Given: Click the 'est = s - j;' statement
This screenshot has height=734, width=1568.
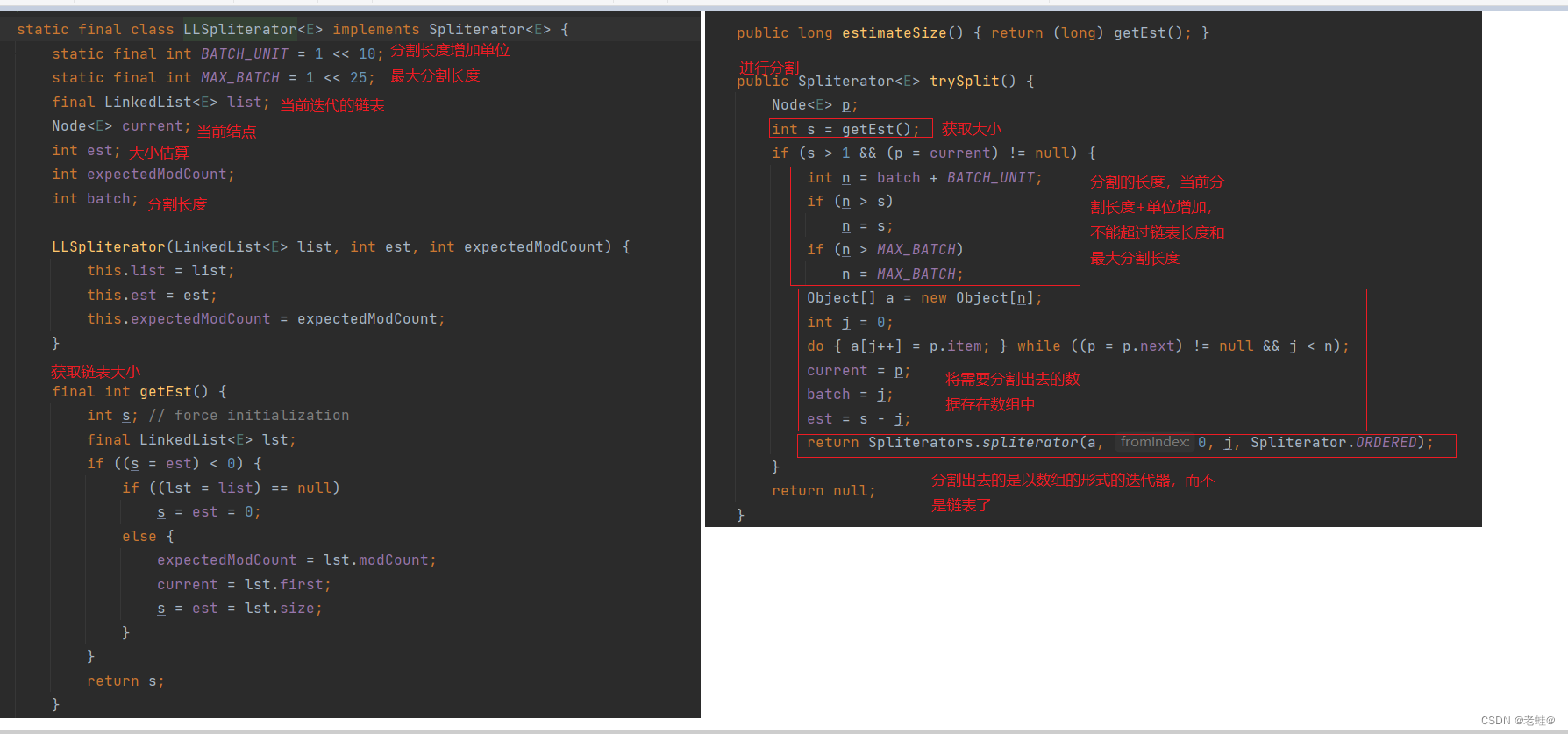Looking at the screenshot, I should (859, 419).
